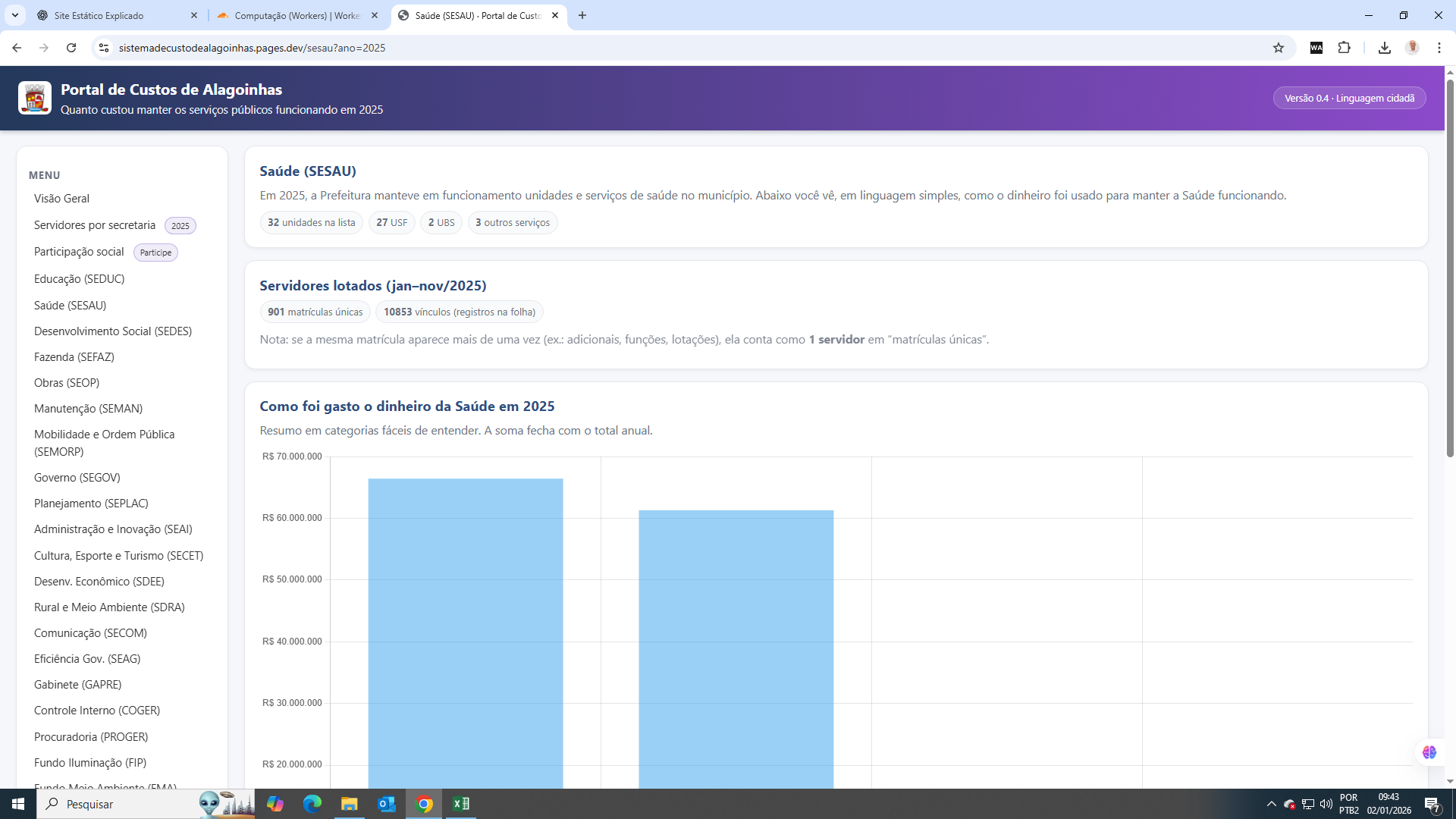Screen dimensions: 1456x819
Task: Open Servidores por secretaria menu item
Action: tap(95, 225)
